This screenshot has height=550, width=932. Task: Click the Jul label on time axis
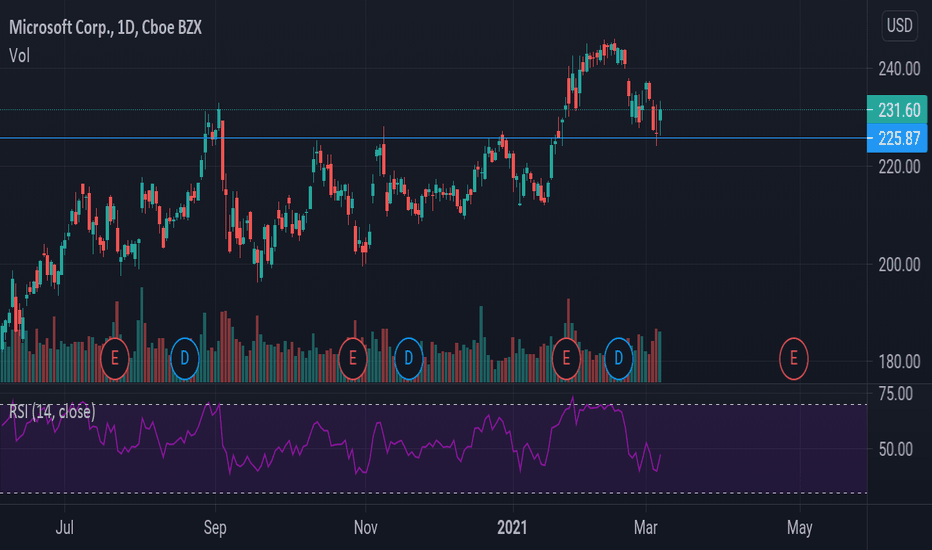(64, 527)
